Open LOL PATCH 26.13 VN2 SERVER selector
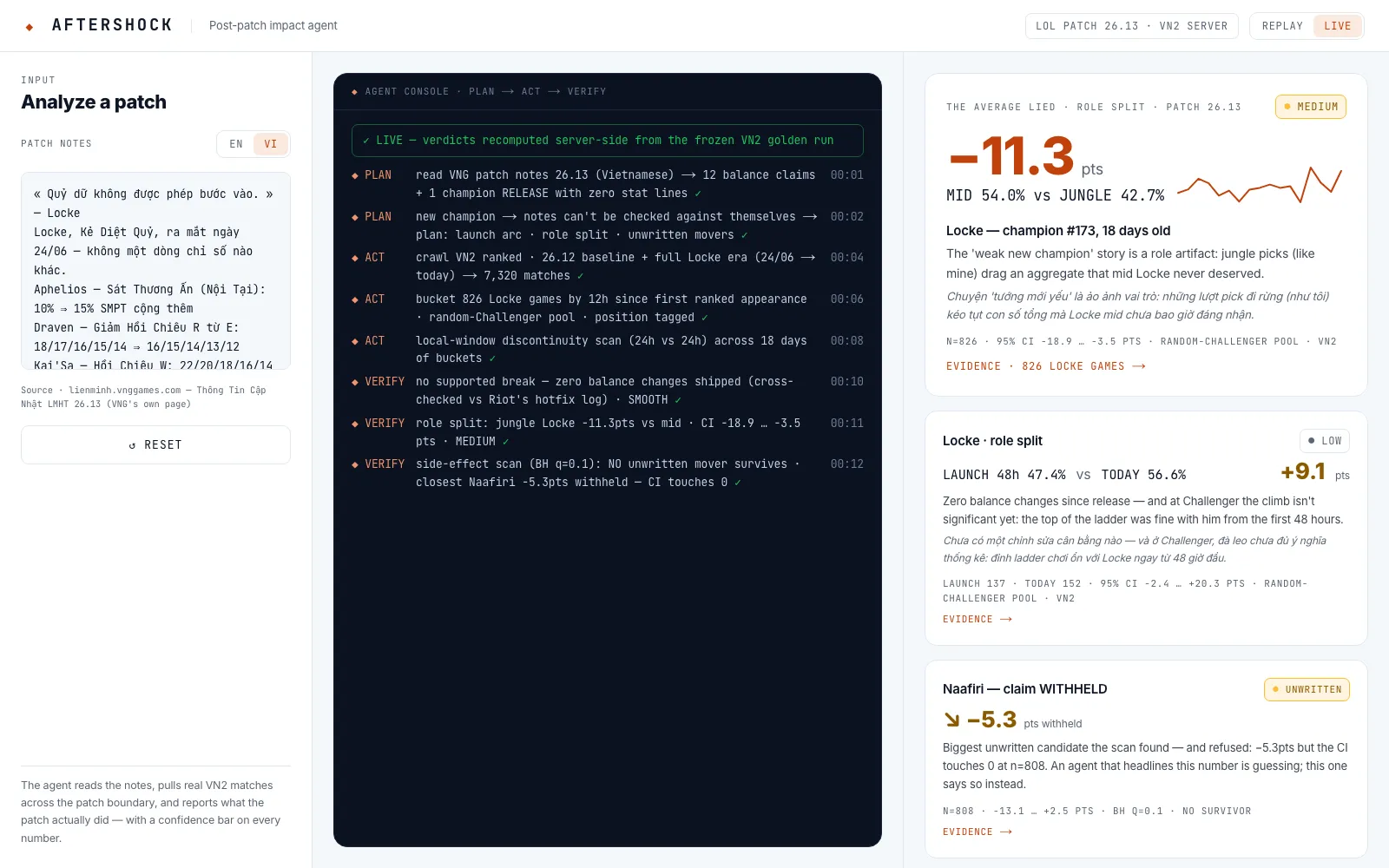This screenshot has height=868, width=1389. 1132,26
